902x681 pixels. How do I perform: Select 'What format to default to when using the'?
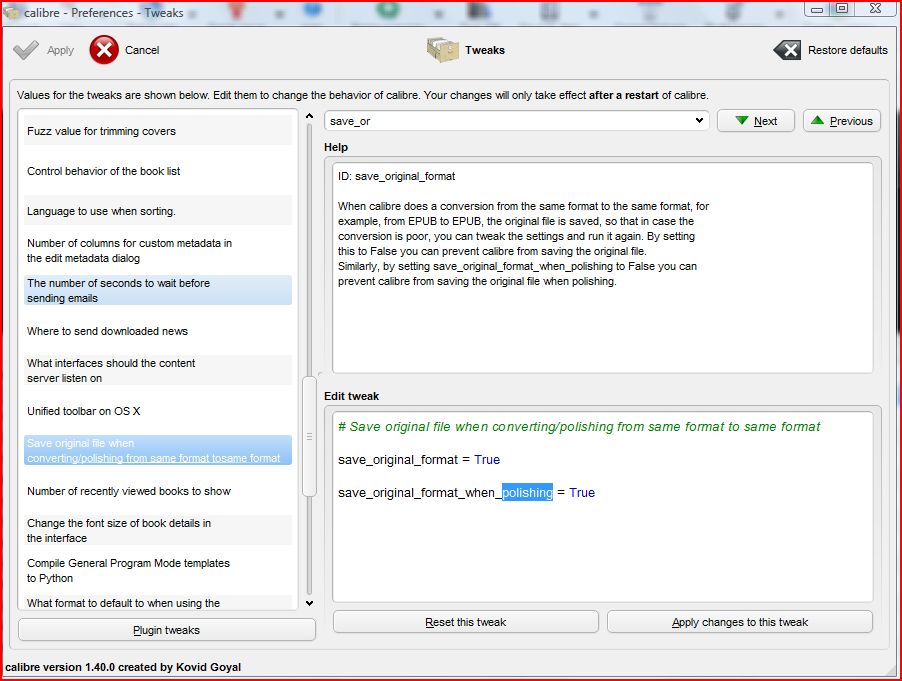[x=158, y=603]
